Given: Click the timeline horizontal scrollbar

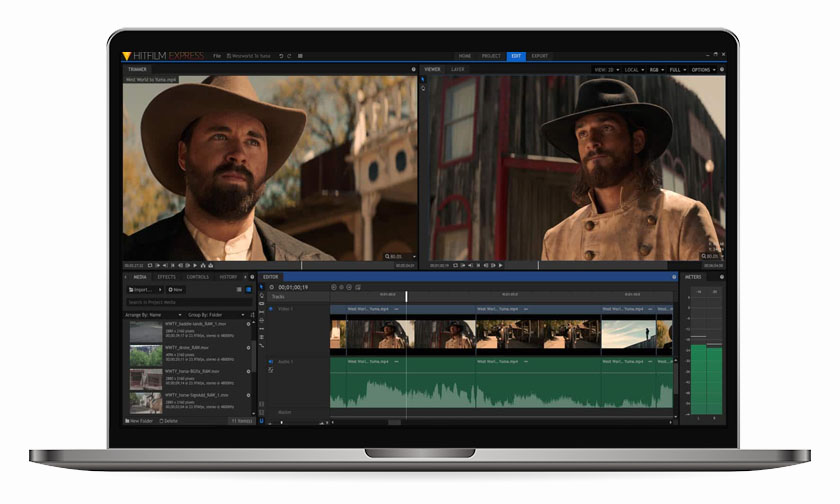Looking at the screenshot, I should coord(394,422).
